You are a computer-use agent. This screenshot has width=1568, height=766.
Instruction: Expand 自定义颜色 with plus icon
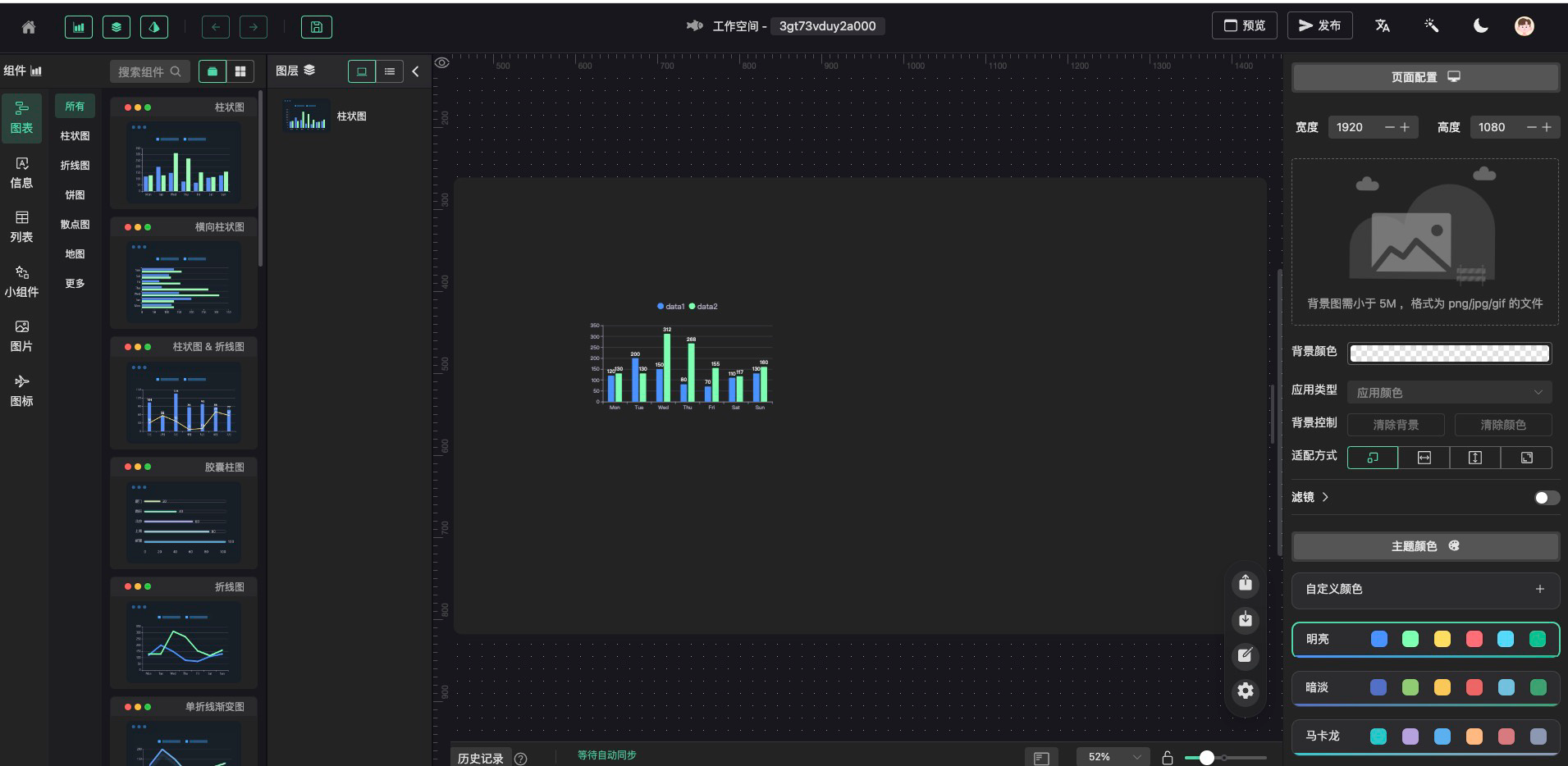coord(1540,589)
